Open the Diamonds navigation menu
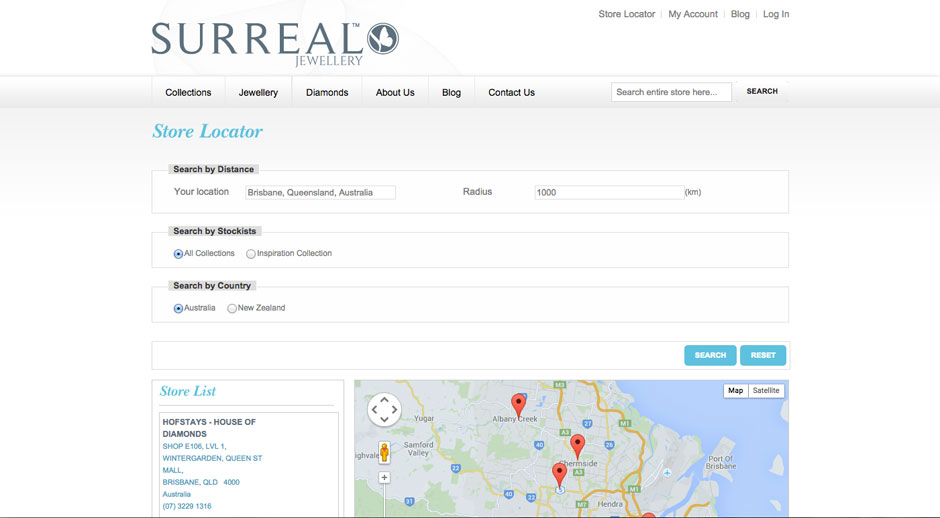 click(327, 92)
